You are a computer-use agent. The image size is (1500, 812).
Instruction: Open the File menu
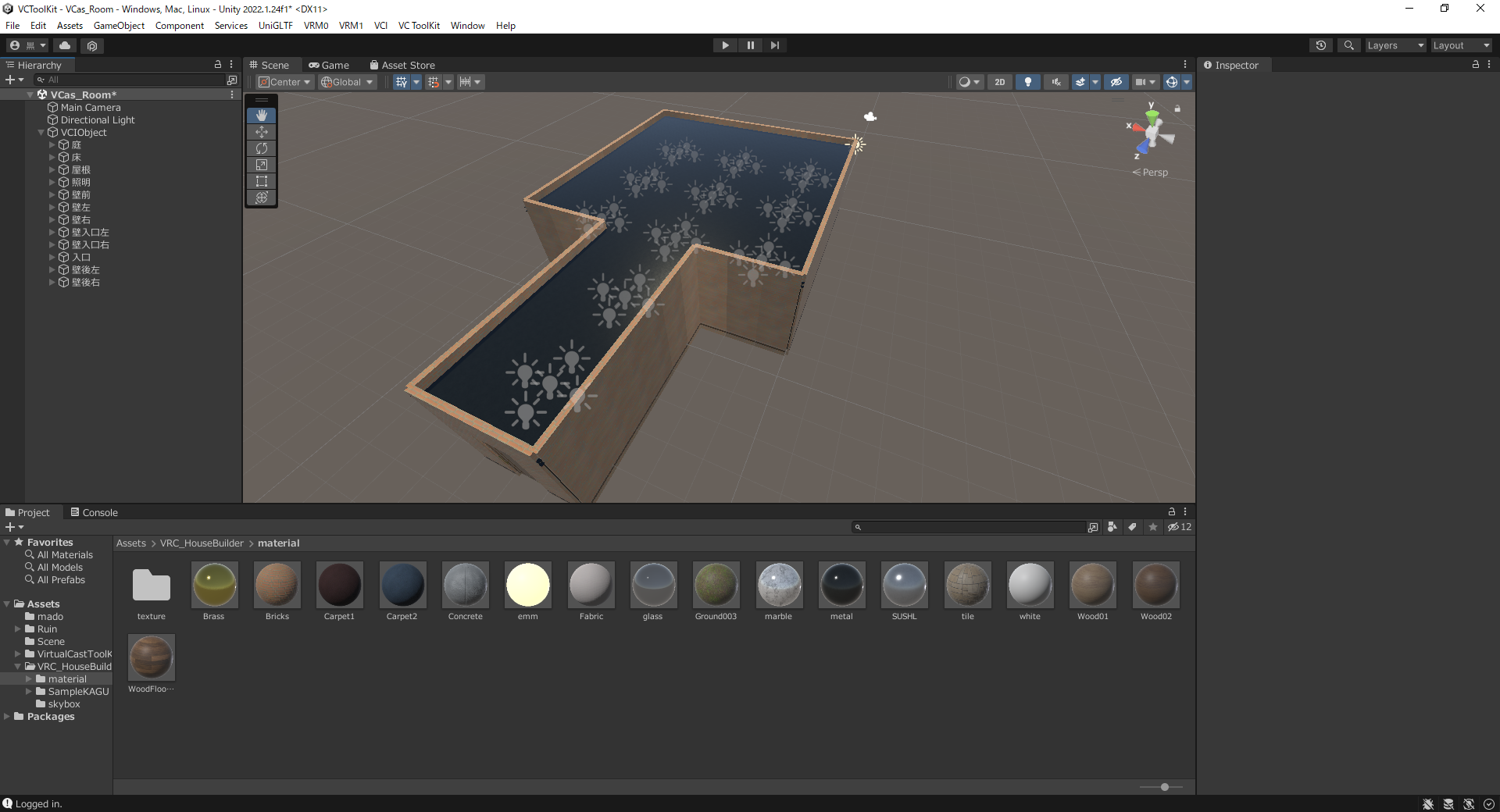[12, 26]
